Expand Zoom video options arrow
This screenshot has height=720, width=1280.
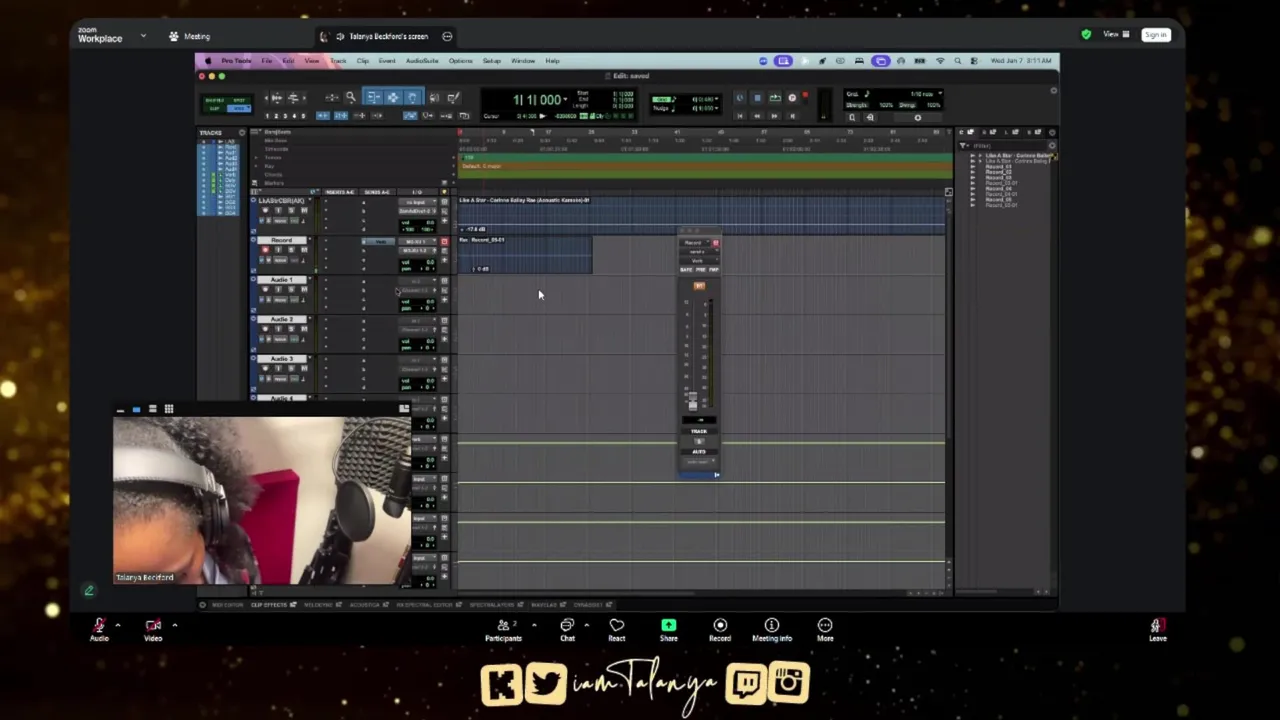174,625
